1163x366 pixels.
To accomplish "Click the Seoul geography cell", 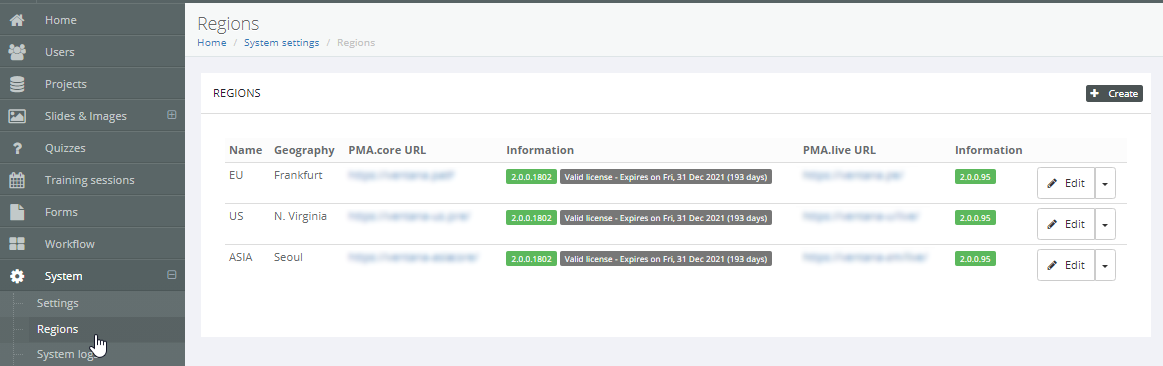I will click(288, 257).
